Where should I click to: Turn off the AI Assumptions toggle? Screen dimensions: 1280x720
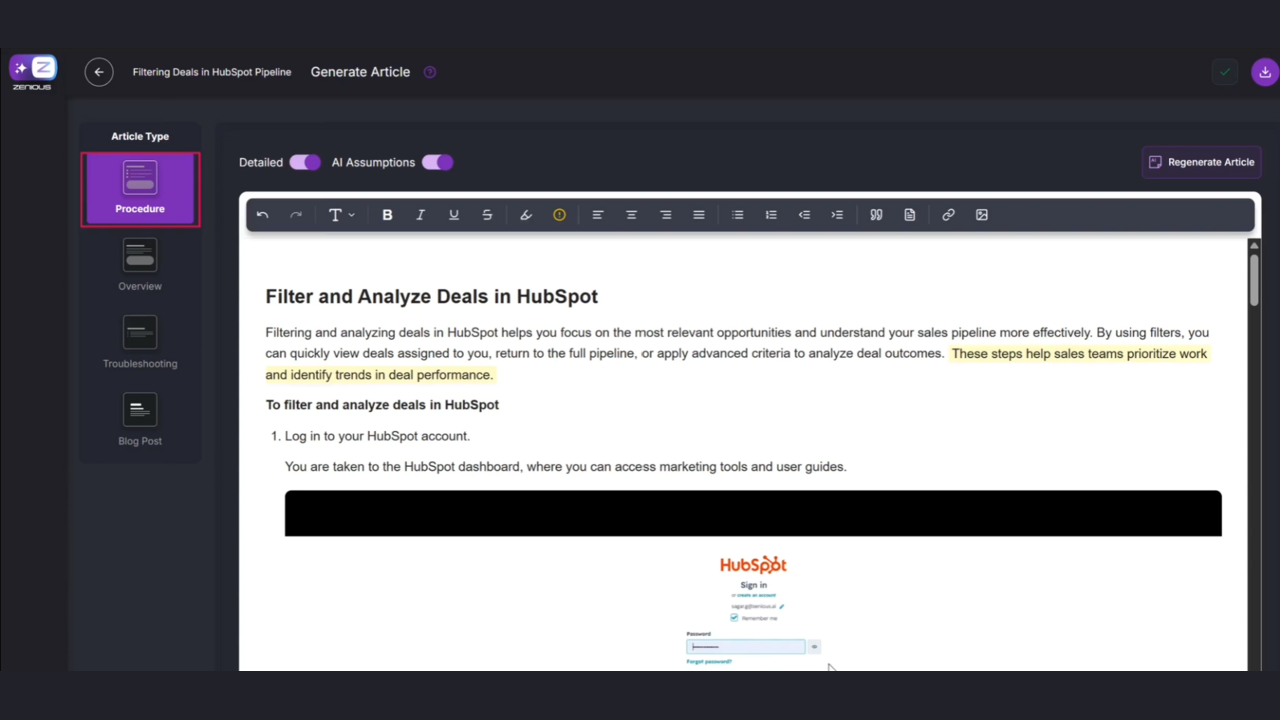(437, 162)
